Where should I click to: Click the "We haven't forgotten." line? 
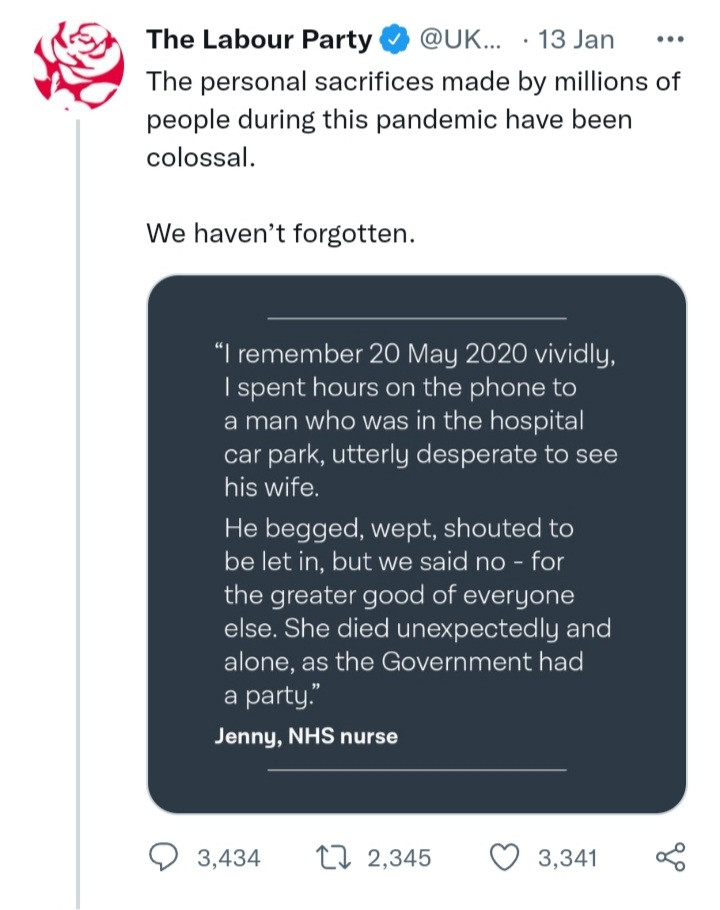click(280, 234)
